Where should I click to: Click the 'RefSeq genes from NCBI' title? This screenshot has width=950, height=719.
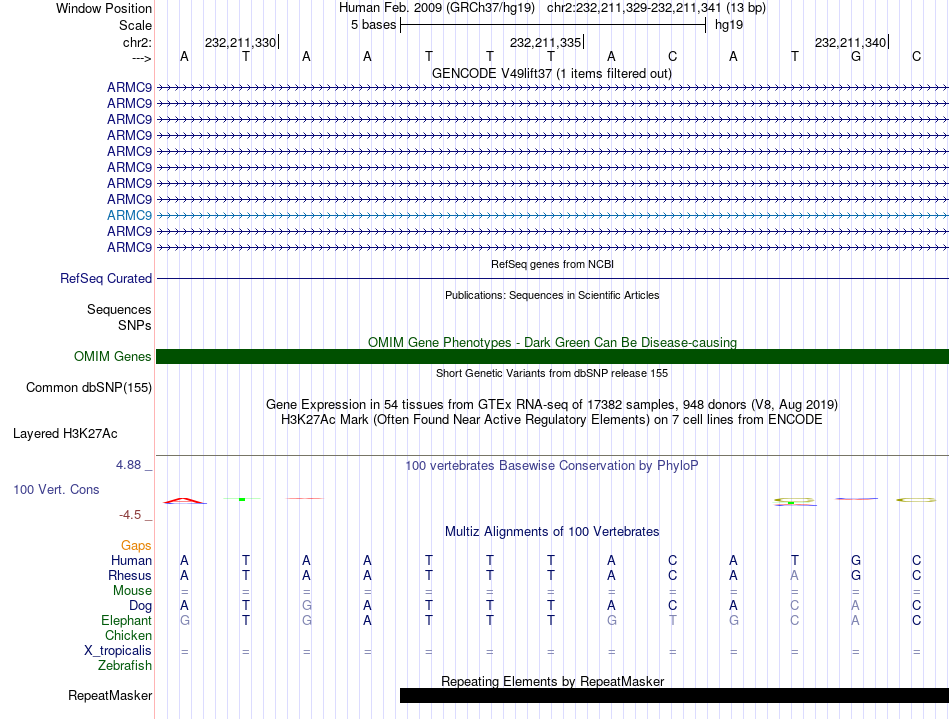(552, 264)
